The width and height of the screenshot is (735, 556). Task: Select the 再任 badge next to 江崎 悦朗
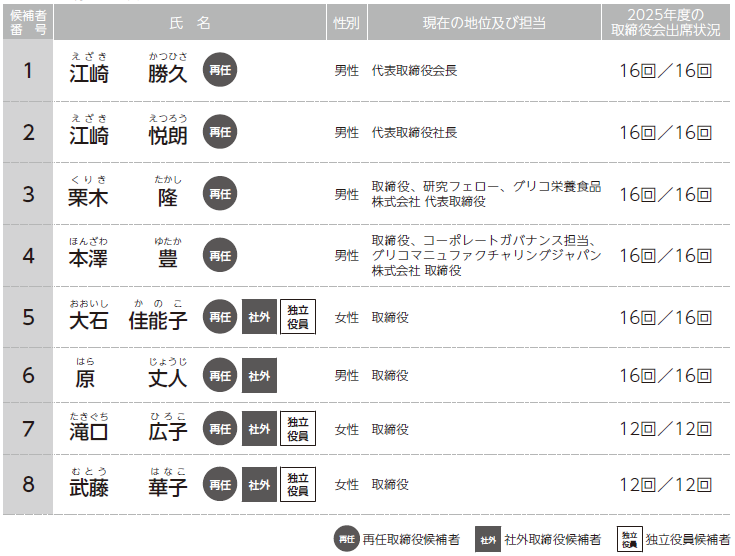(220, 132)
